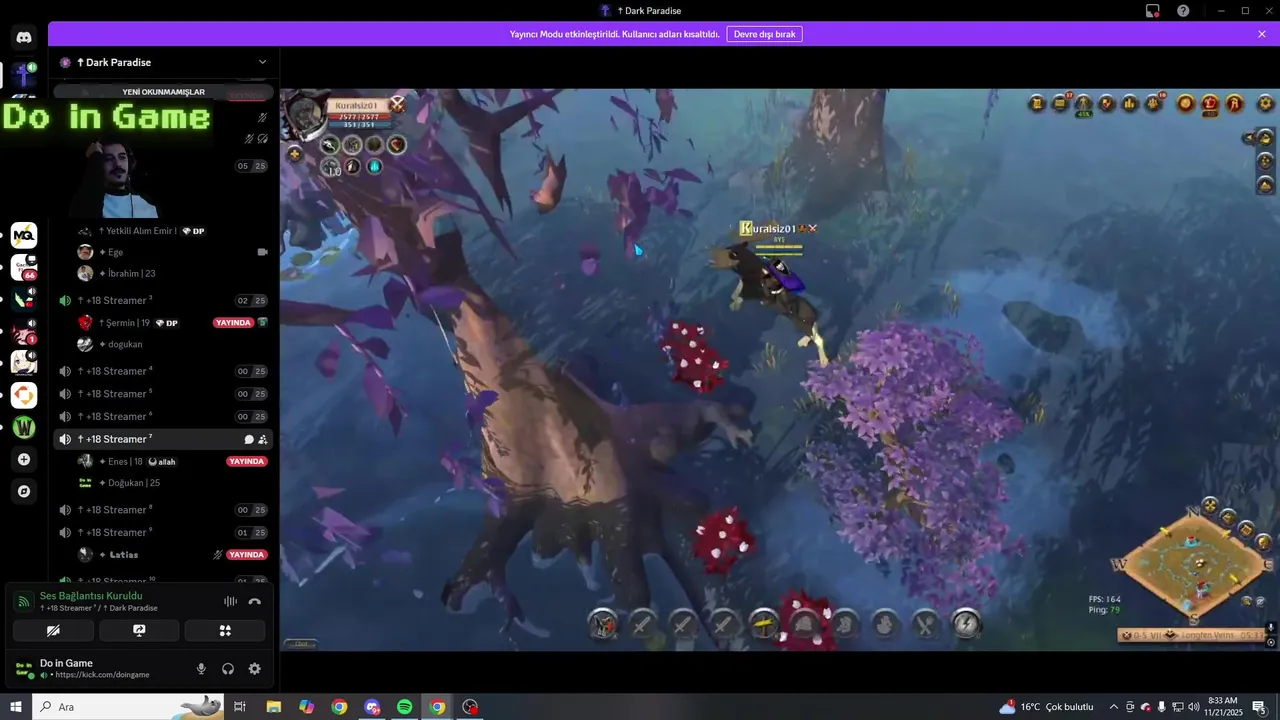The height and width of the screenshot is (720, 1280).
Task: Click Devre dışı bırak button
Action: point(764,34)
